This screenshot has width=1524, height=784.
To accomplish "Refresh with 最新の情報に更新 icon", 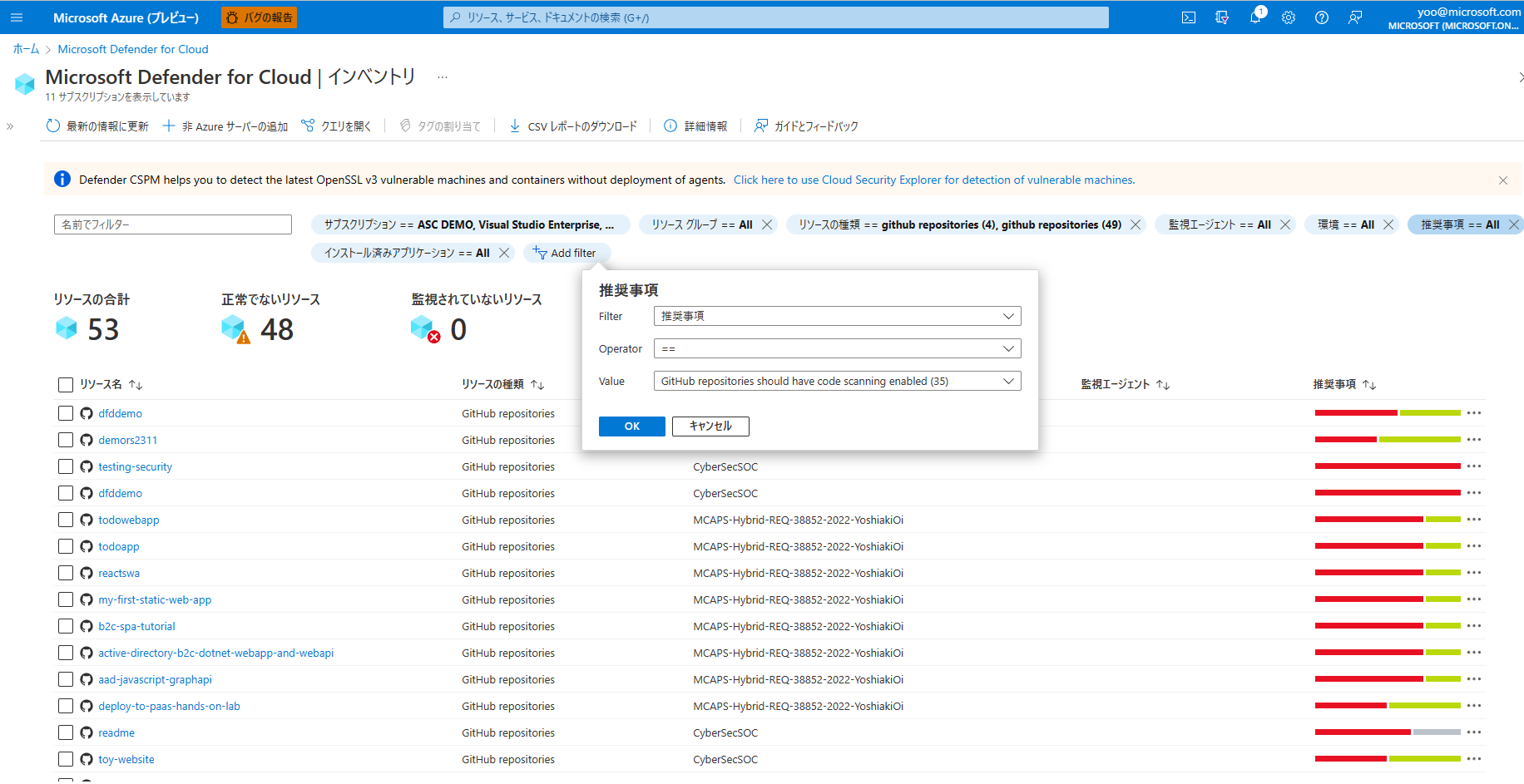I will (97, 126).
